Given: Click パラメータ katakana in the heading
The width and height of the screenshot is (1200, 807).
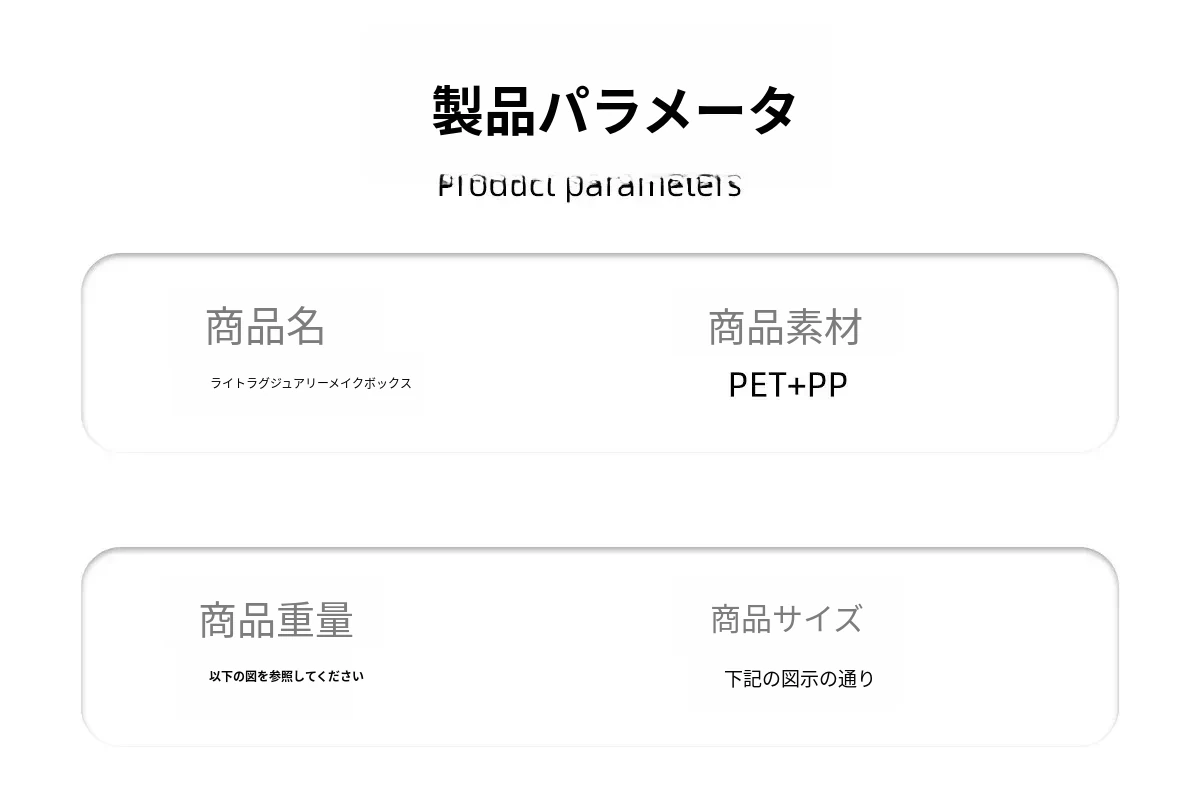Looking at the screenshot, I should click(x=668, y=110).
